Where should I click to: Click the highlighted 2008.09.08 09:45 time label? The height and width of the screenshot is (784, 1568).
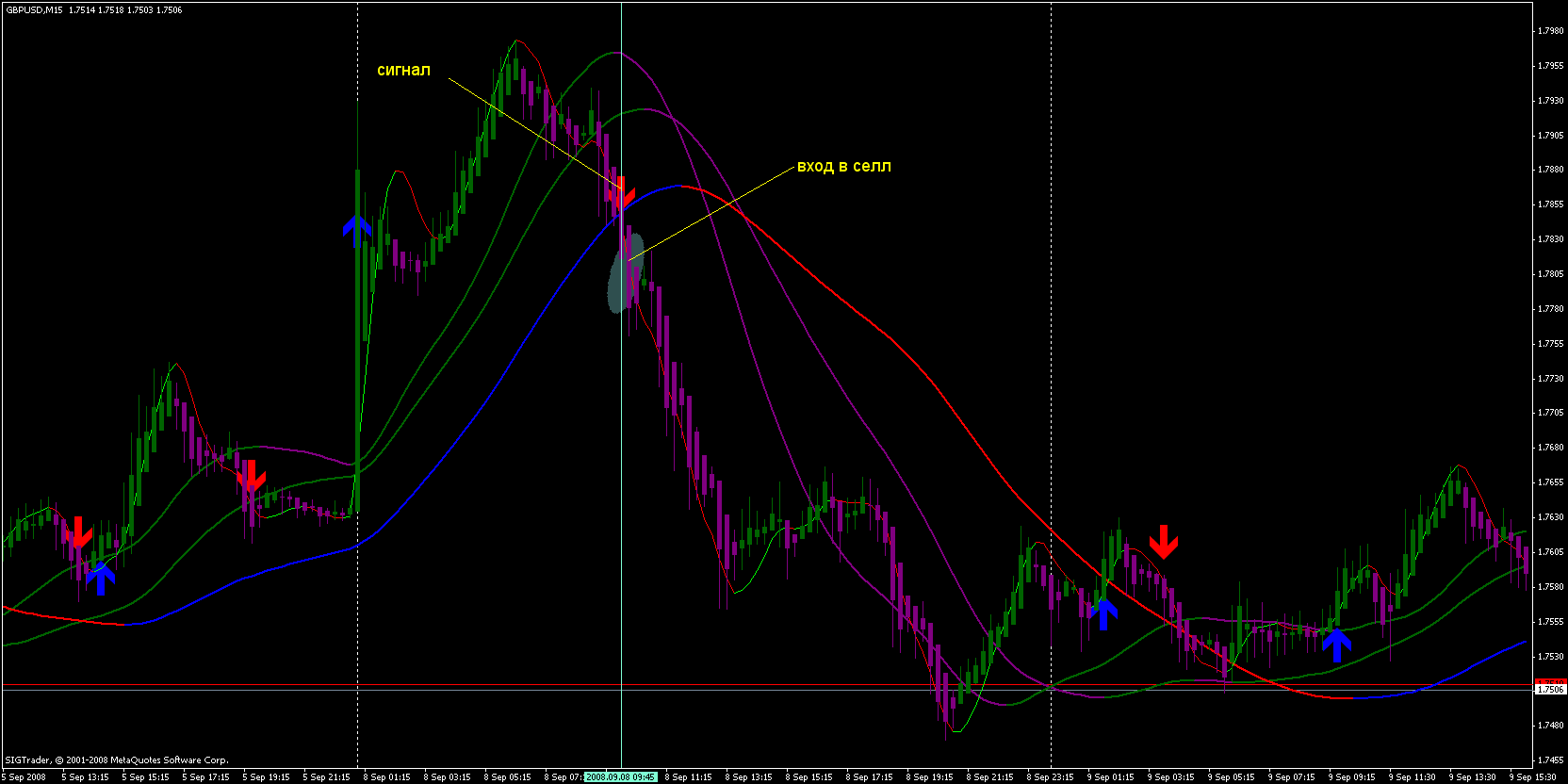620,777
